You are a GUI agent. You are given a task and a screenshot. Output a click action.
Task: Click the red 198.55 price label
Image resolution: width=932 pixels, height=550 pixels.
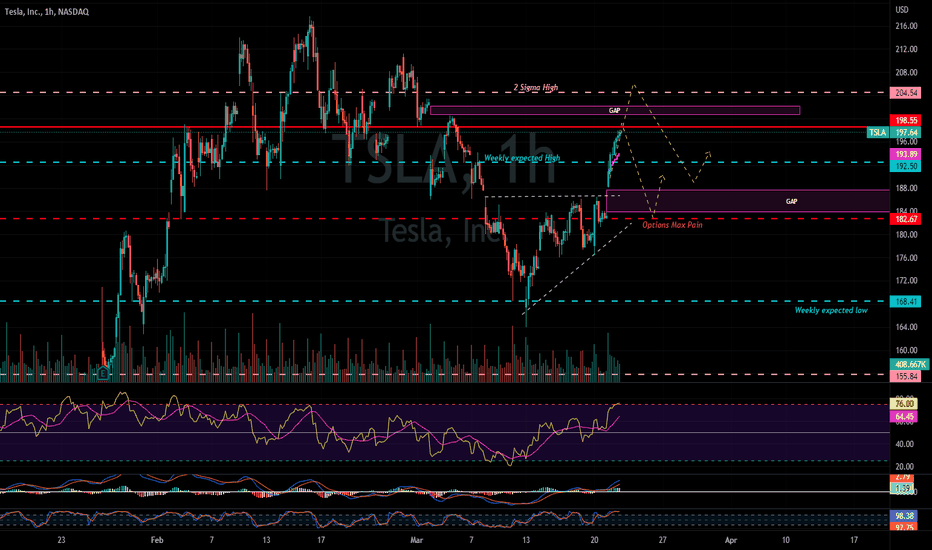[x=906, y=120]
